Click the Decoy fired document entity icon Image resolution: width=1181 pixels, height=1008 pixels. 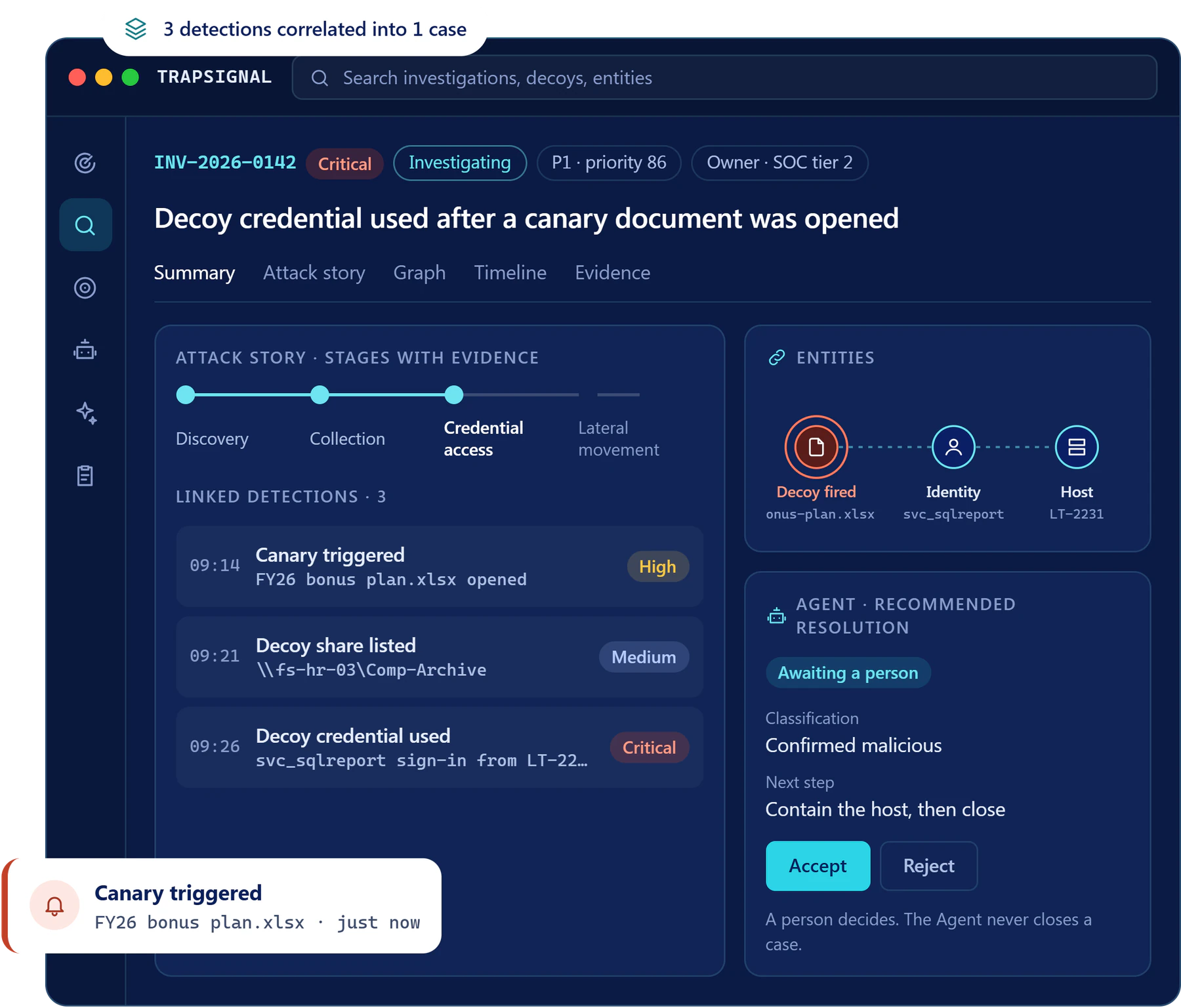coord(816,447)
